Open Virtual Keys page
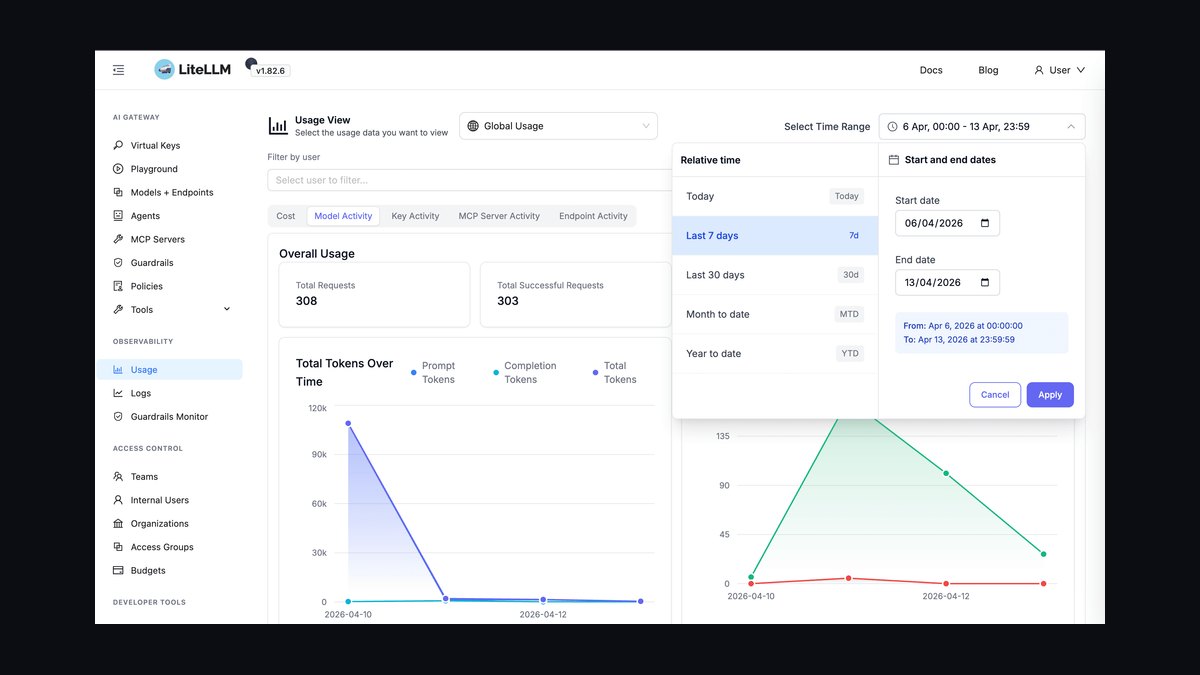 coord(170,146)
